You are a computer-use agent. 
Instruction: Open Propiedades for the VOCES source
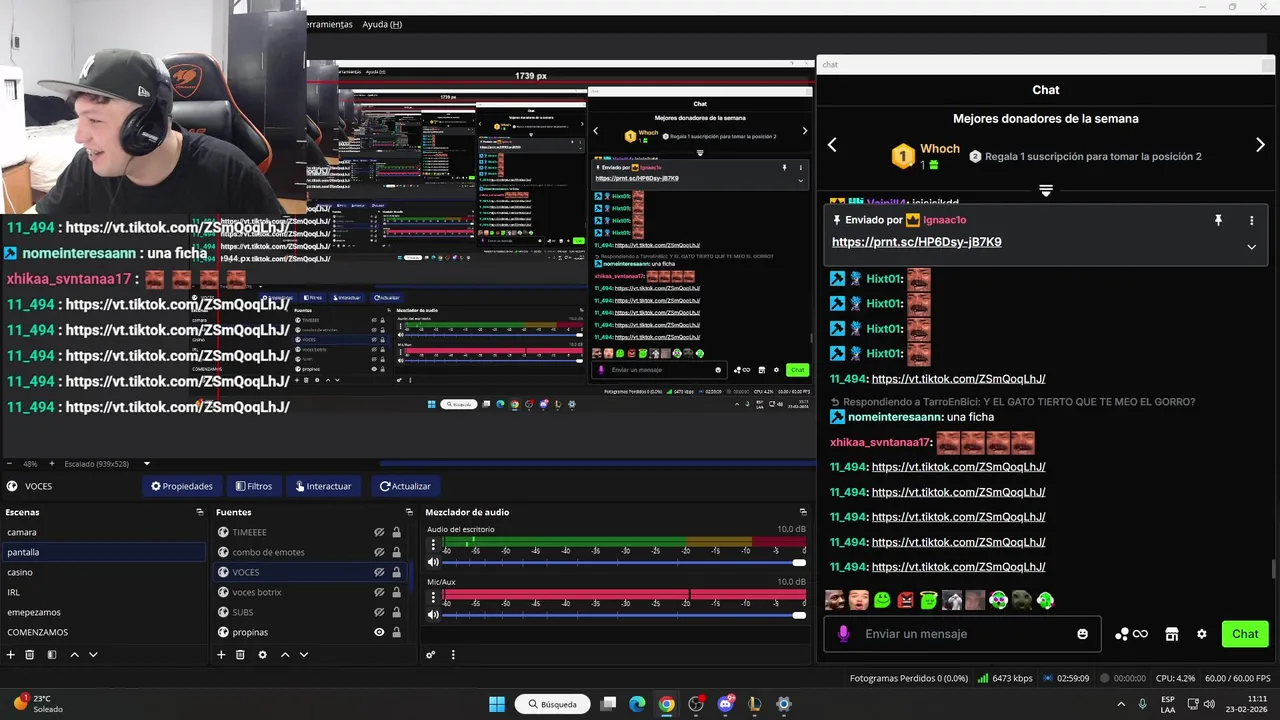(x=182, y=486)
